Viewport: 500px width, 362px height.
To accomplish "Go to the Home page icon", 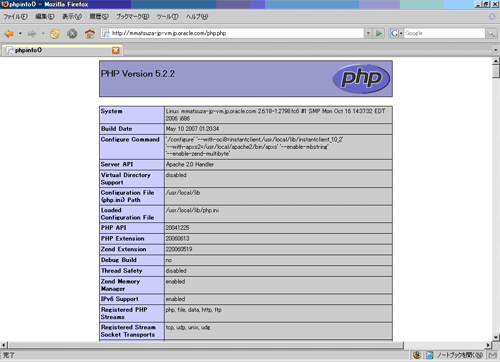I will coord(90,33).
